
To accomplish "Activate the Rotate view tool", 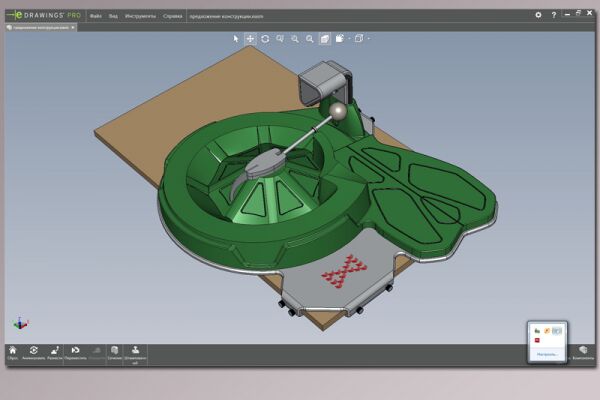I will coord(265,39).
